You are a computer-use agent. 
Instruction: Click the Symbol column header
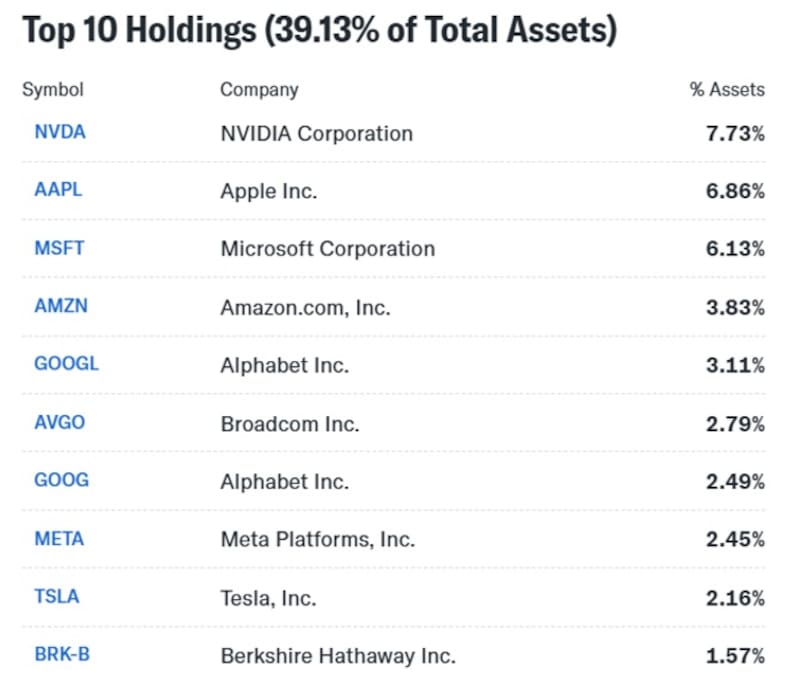53,90
